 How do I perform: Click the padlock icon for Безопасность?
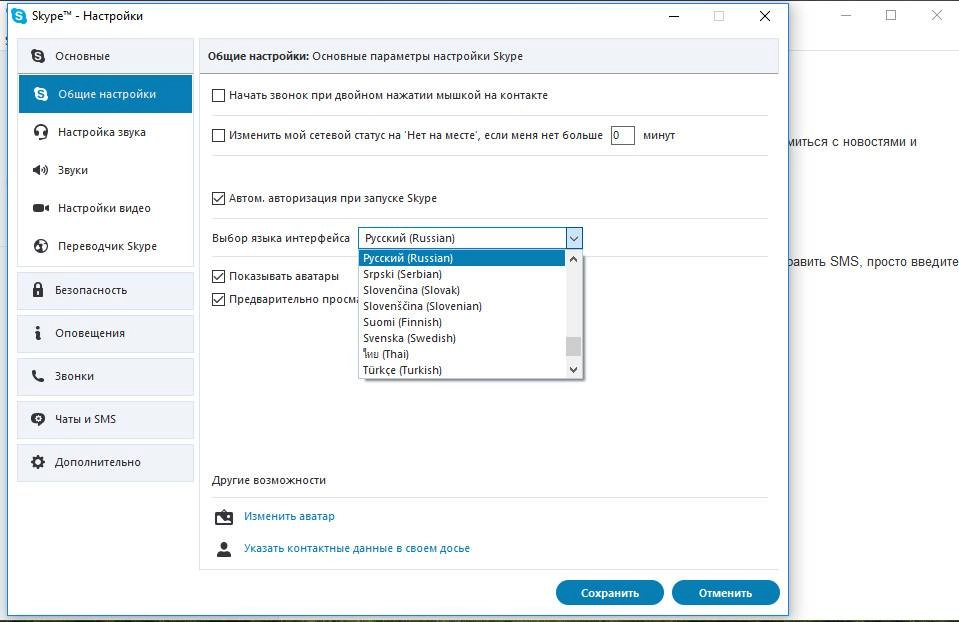[x=38, y=289]
